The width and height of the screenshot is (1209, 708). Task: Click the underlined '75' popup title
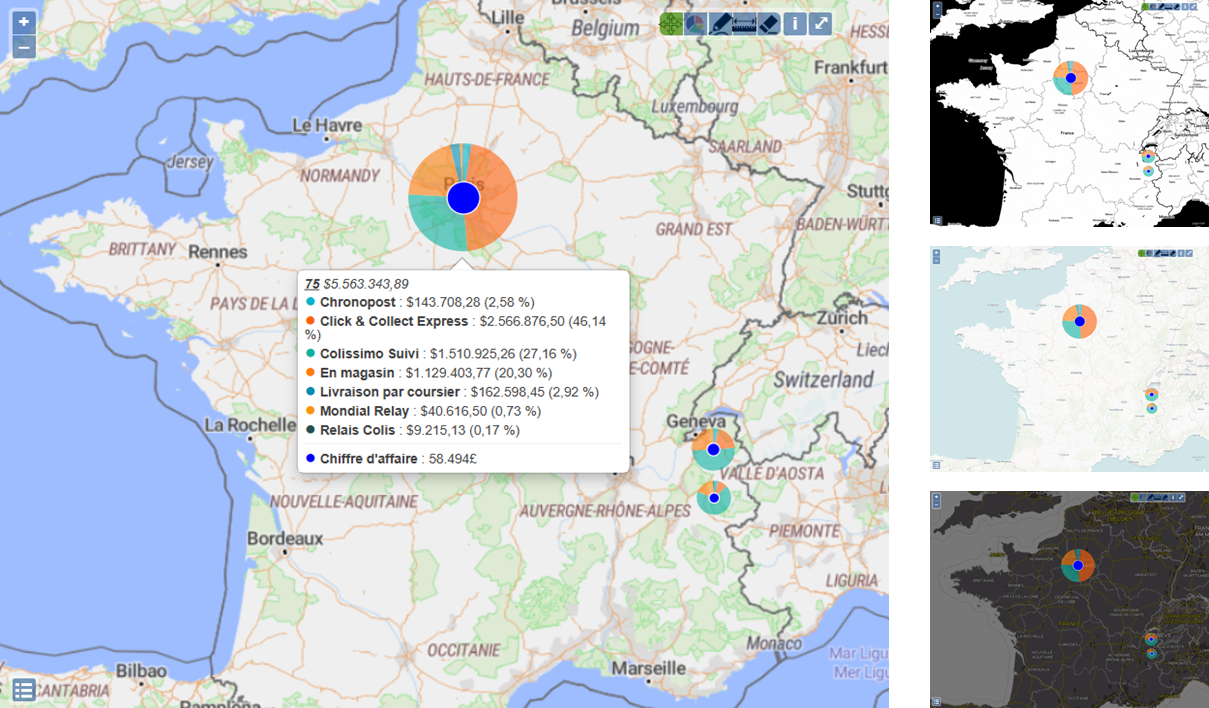pyautogui.click(x=312, y=284)
